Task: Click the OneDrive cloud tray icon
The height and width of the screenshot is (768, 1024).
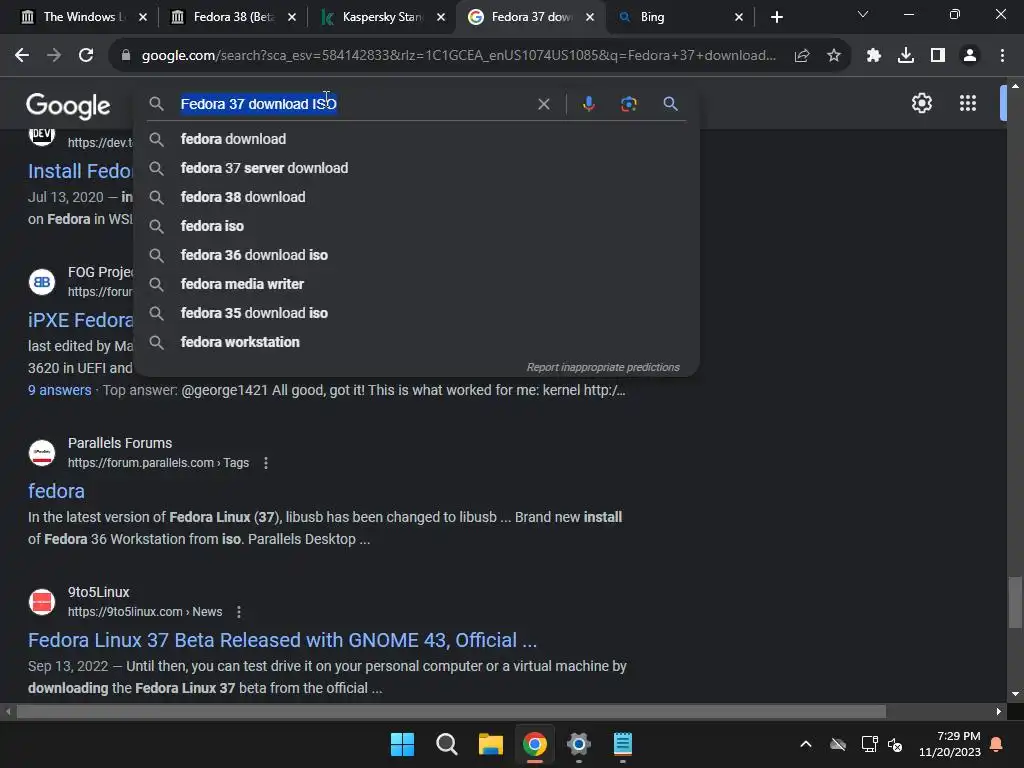Action: (838, 744)
